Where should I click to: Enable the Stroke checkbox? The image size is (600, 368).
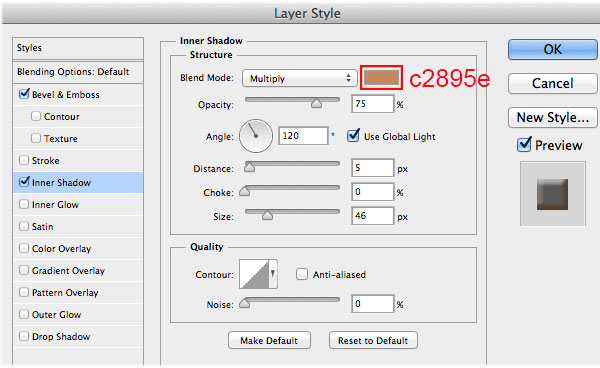pos(24,160)
